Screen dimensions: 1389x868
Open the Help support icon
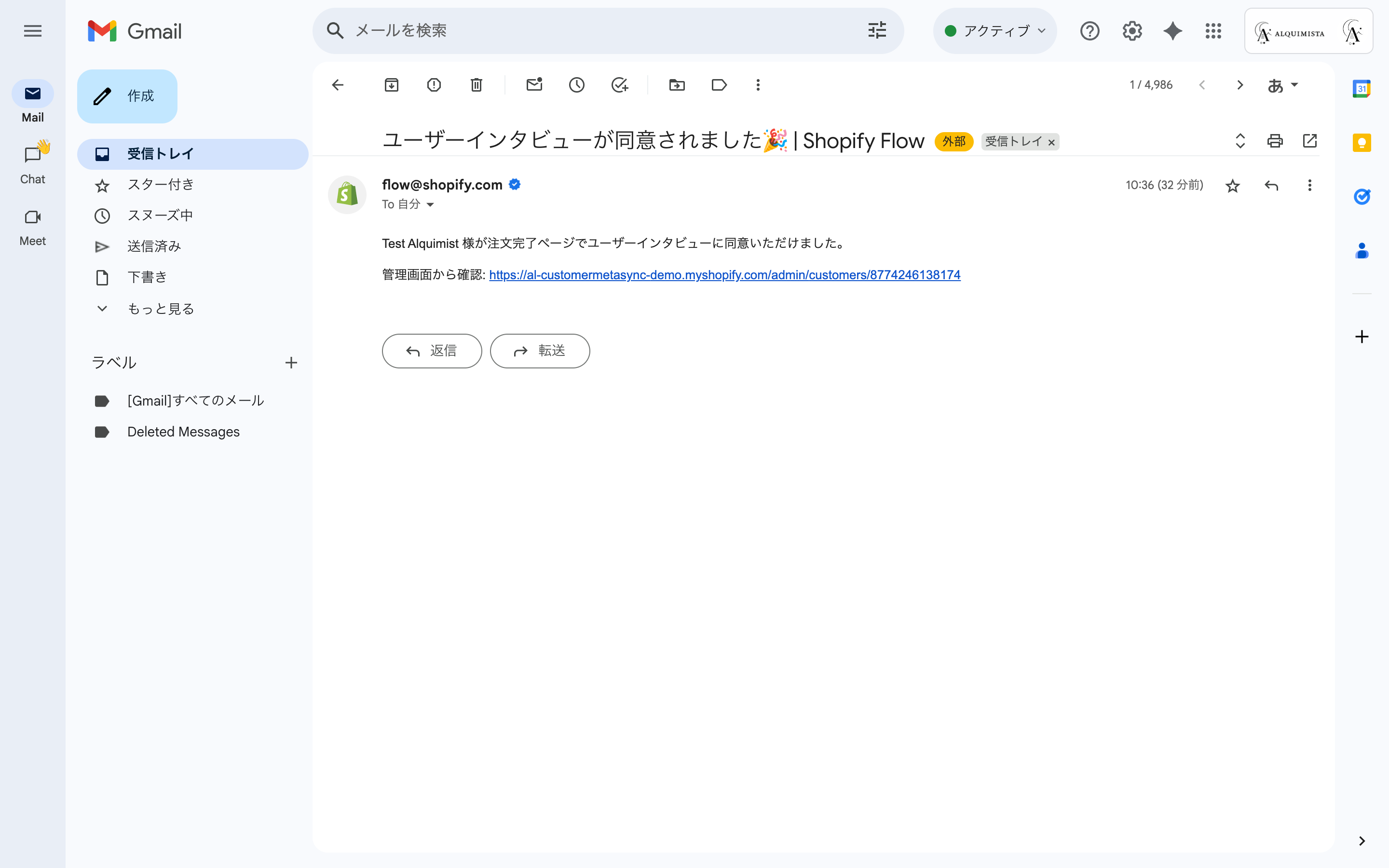pos(1089,31)
